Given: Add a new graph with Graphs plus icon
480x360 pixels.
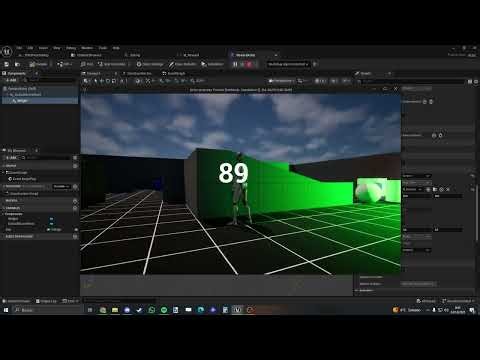Looking at the screenshot, I should [x=75, y=166].
